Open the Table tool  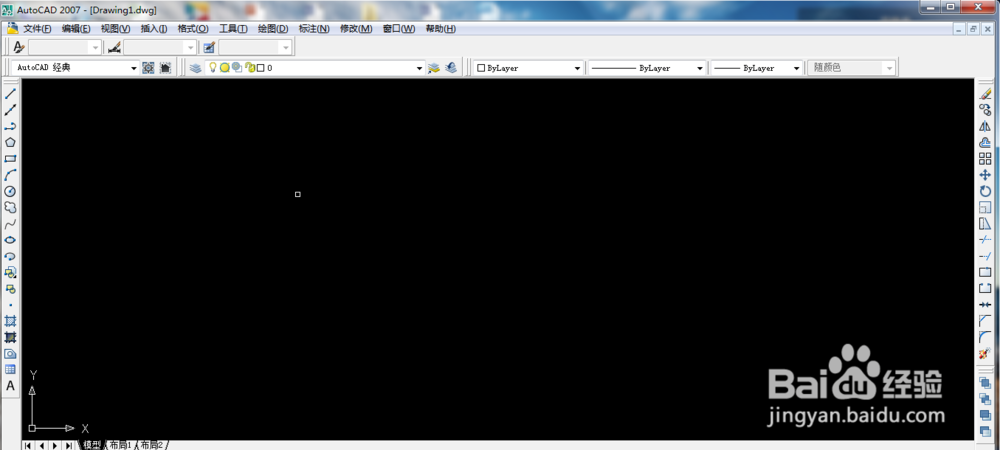[x=10, y=369]
